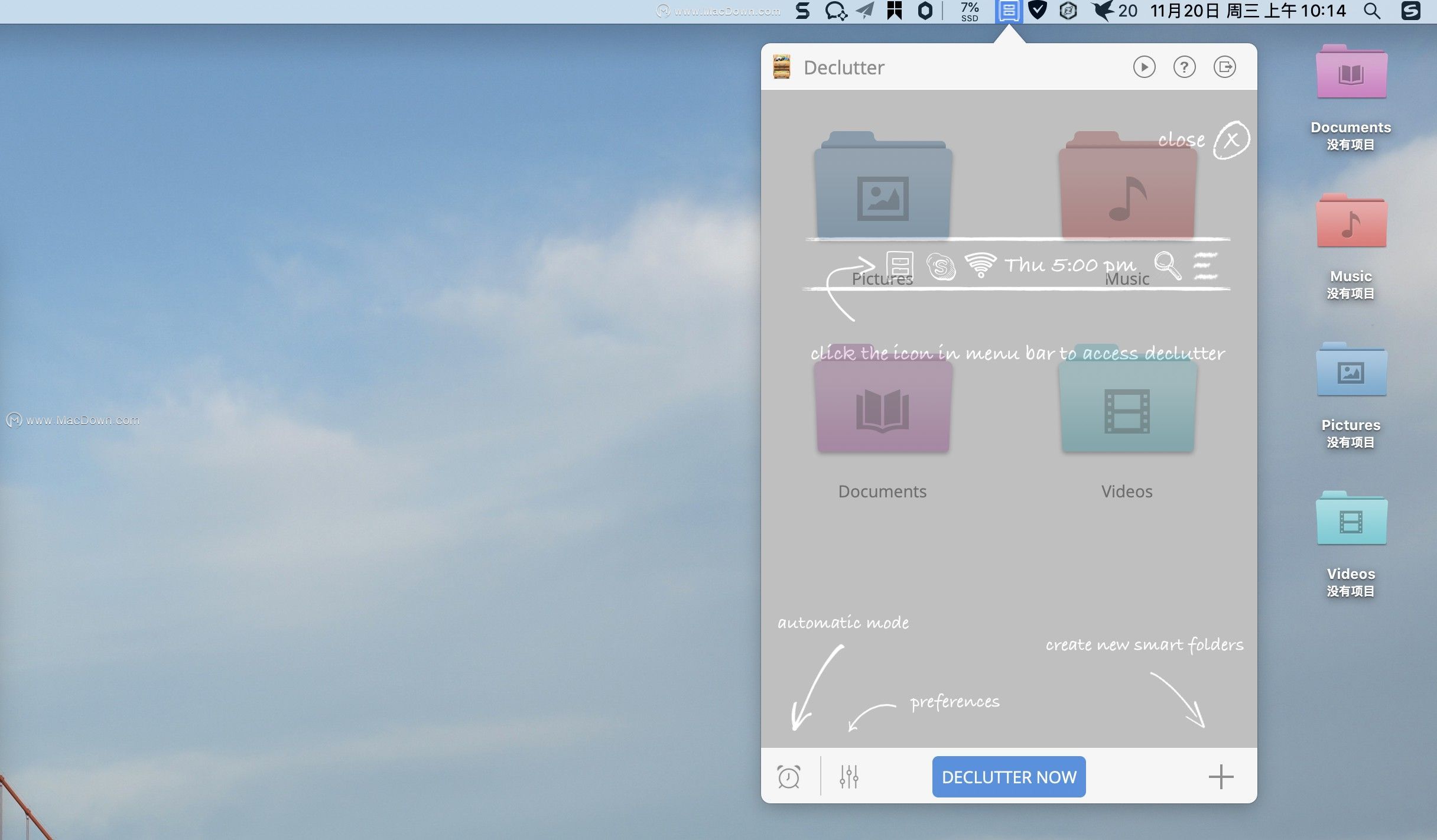Click the date and time in menu bar

coord(1247,11)
